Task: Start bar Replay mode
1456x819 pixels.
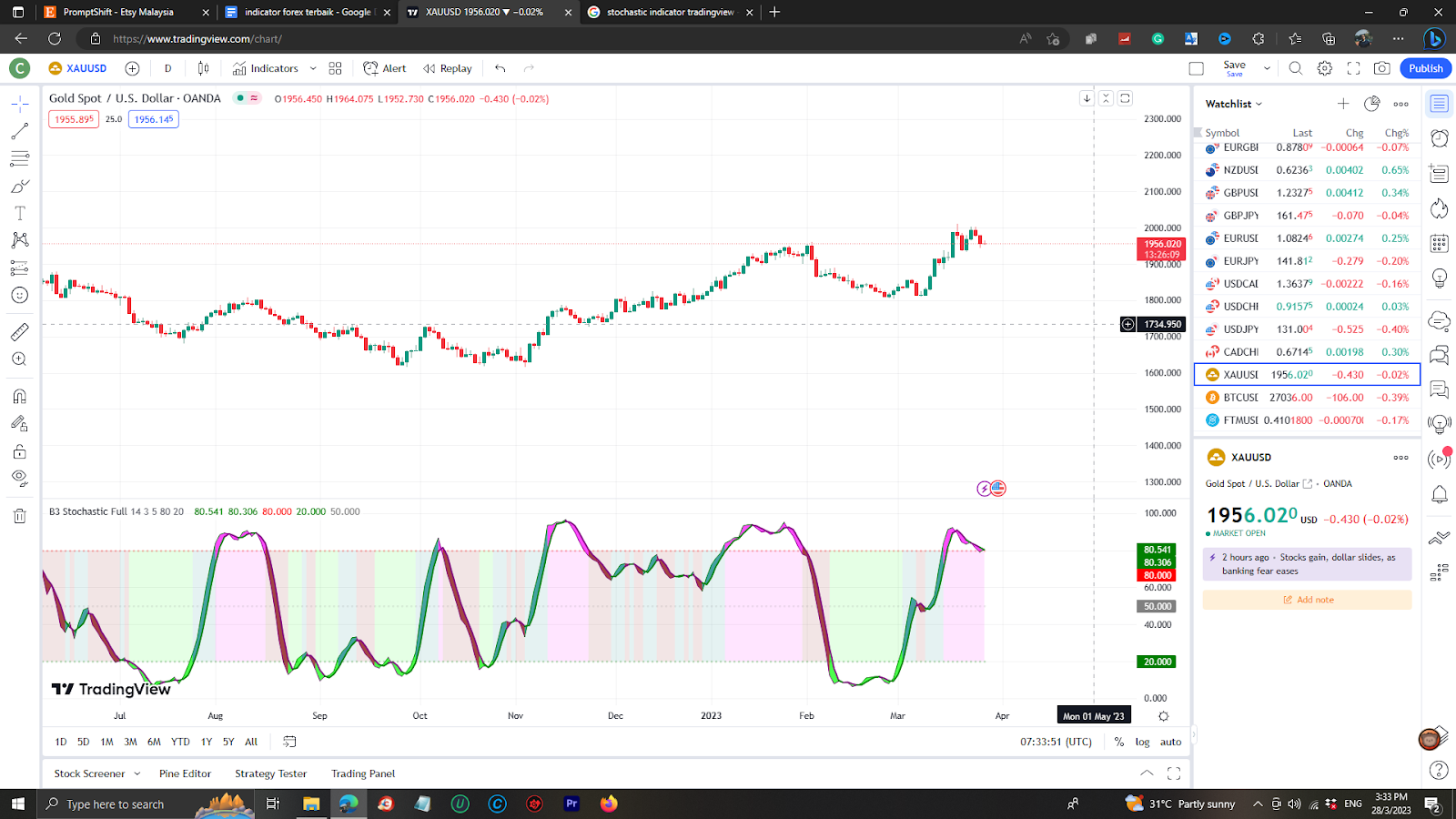Action: click(448, 68)
